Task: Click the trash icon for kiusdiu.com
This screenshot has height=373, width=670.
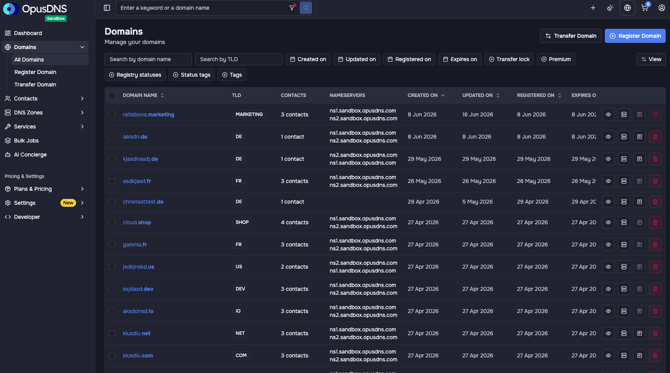Action: click(x=655, y=355)
